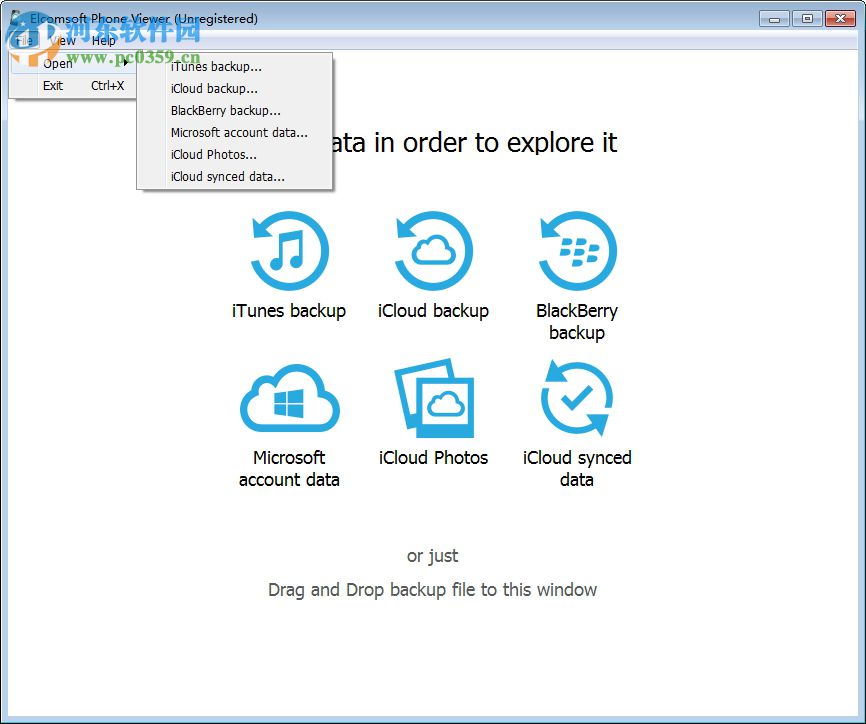
Task: Click the 'Drag and Drop backup file' text area
Action: [433, 590]
